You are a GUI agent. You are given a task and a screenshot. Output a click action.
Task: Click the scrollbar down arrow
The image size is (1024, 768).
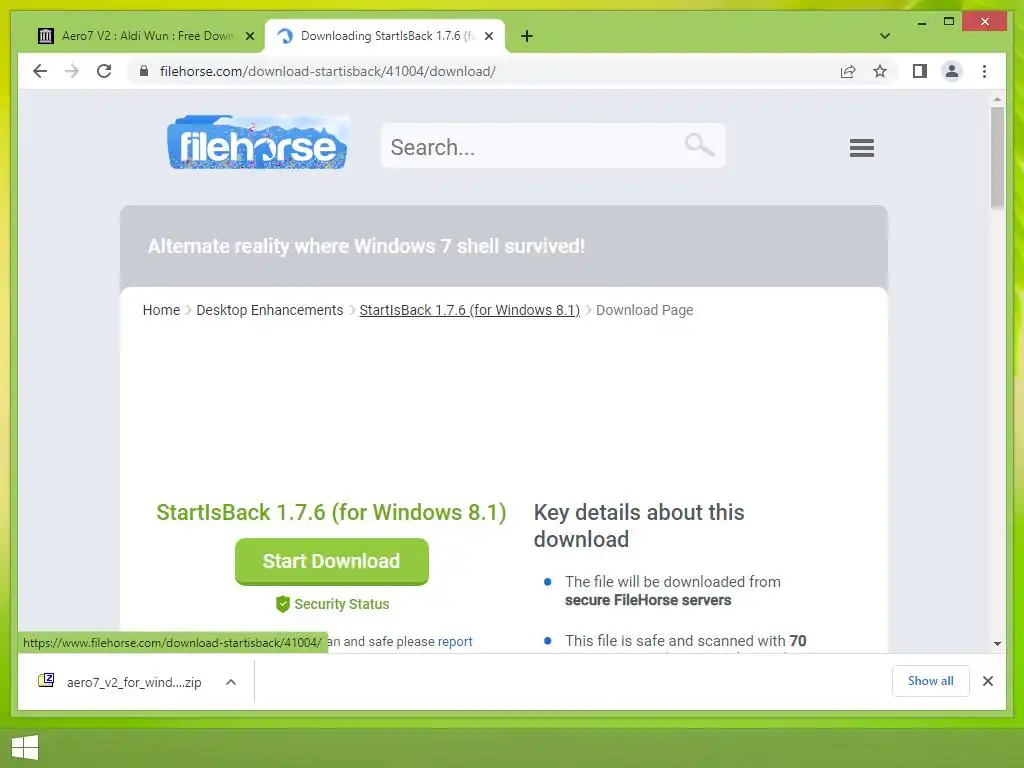(997, 644)
